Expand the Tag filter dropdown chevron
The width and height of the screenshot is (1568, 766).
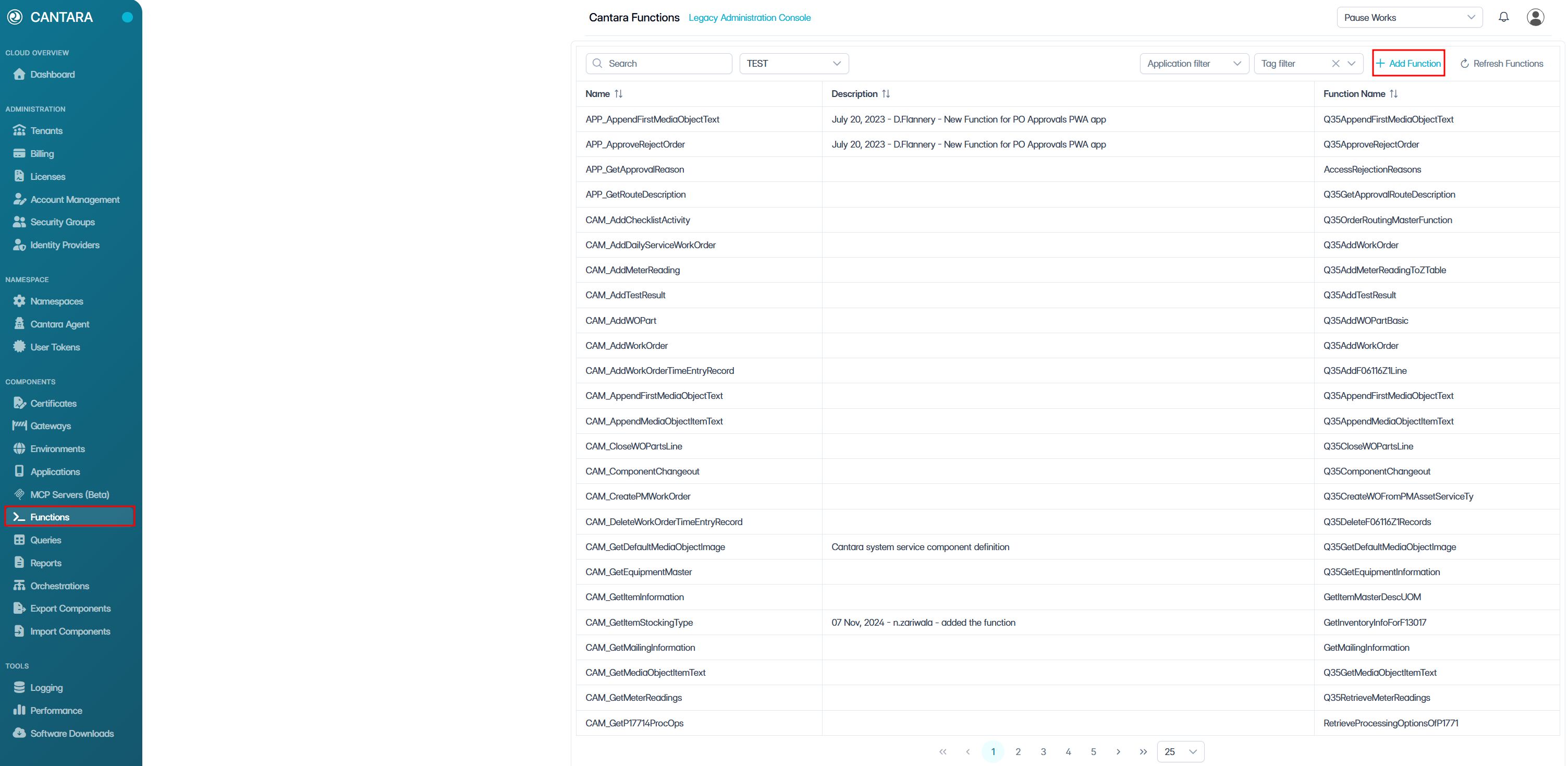click(1351, 63)
